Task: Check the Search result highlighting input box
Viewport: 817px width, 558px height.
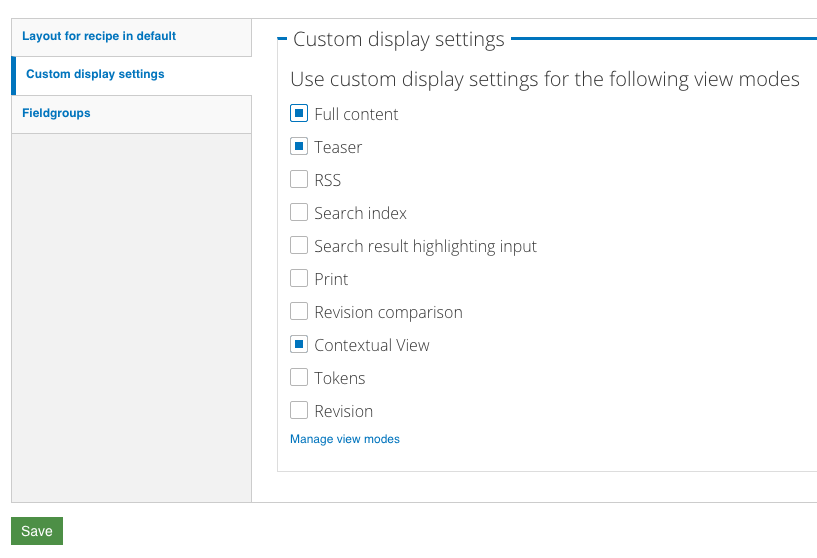Action: [299, 246]
